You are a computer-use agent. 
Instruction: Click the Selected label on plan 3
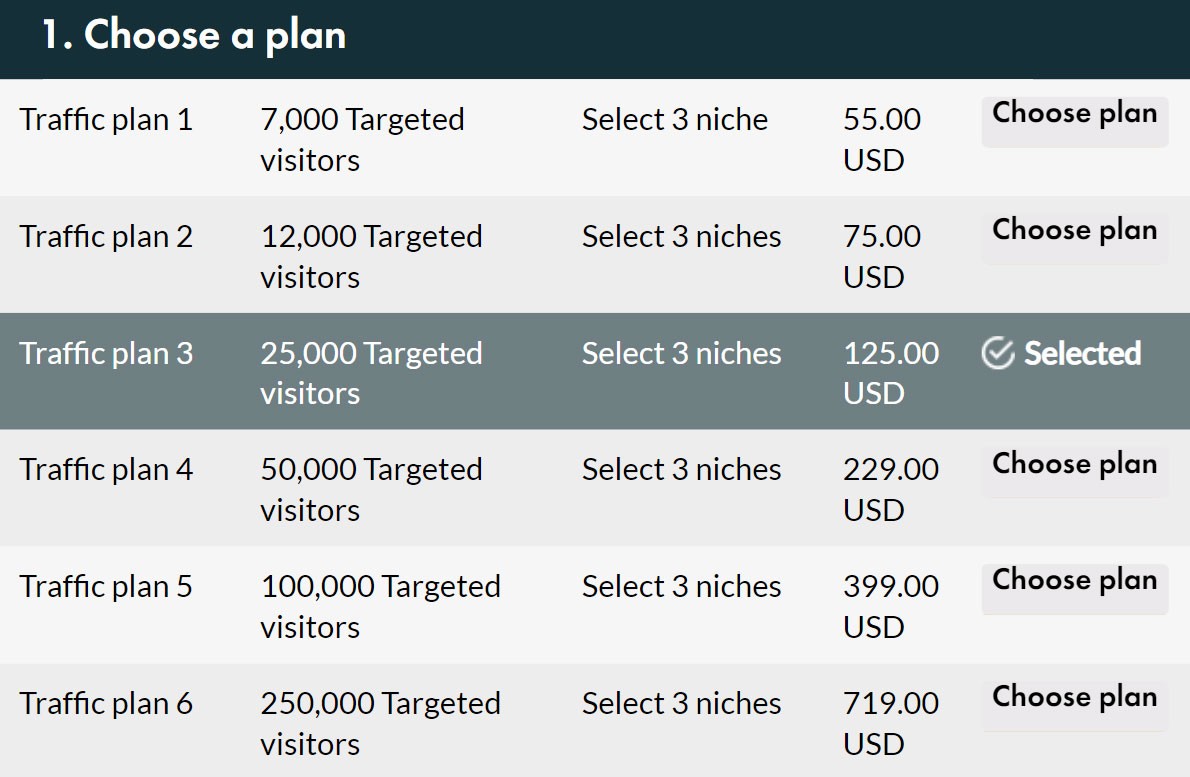1082,353
